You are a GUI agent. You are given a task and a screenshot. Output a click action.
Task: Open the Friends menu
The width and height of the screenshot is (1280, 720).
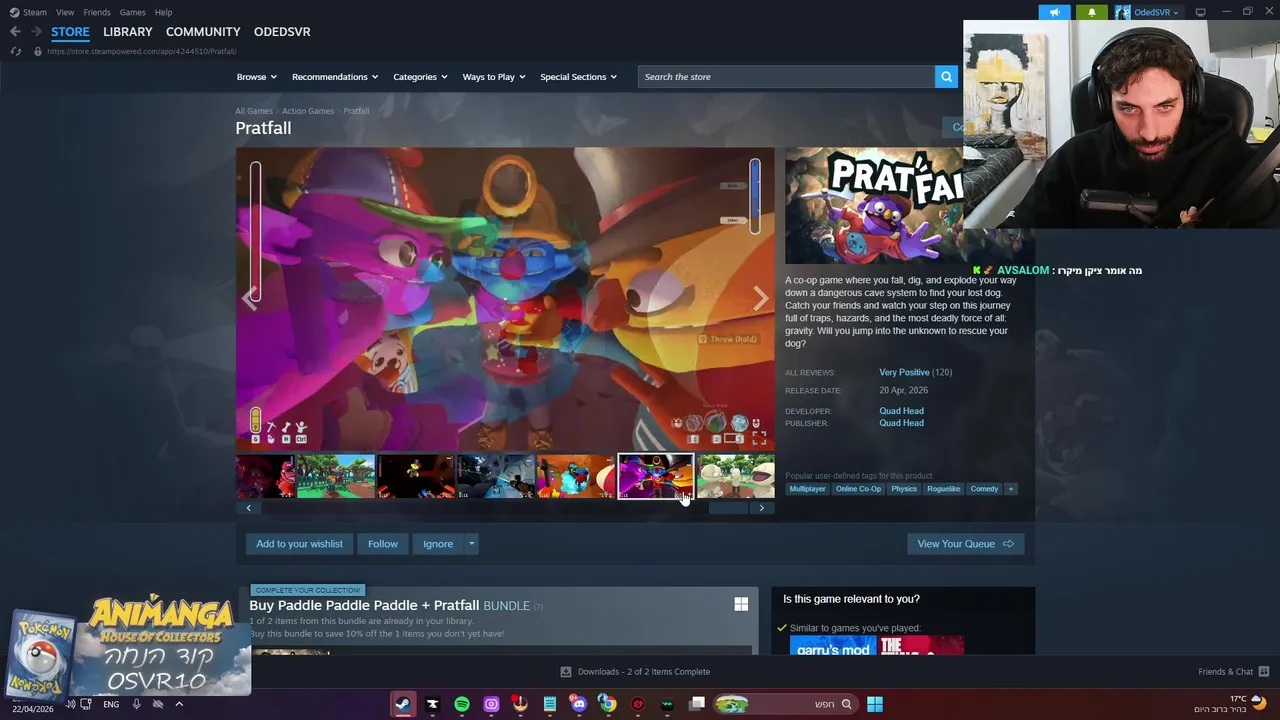(x=97, y=12)
